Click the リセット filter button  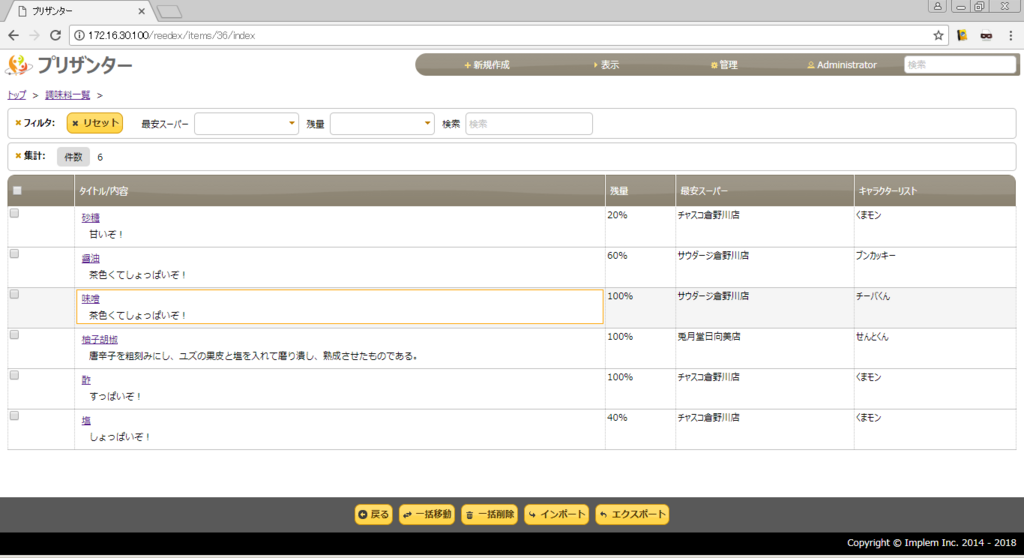click(95, 123)
